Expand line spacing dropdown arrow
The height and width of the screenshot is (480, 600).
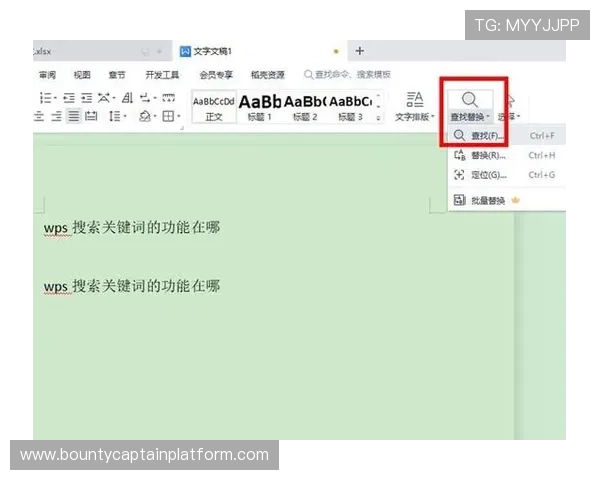125,116
